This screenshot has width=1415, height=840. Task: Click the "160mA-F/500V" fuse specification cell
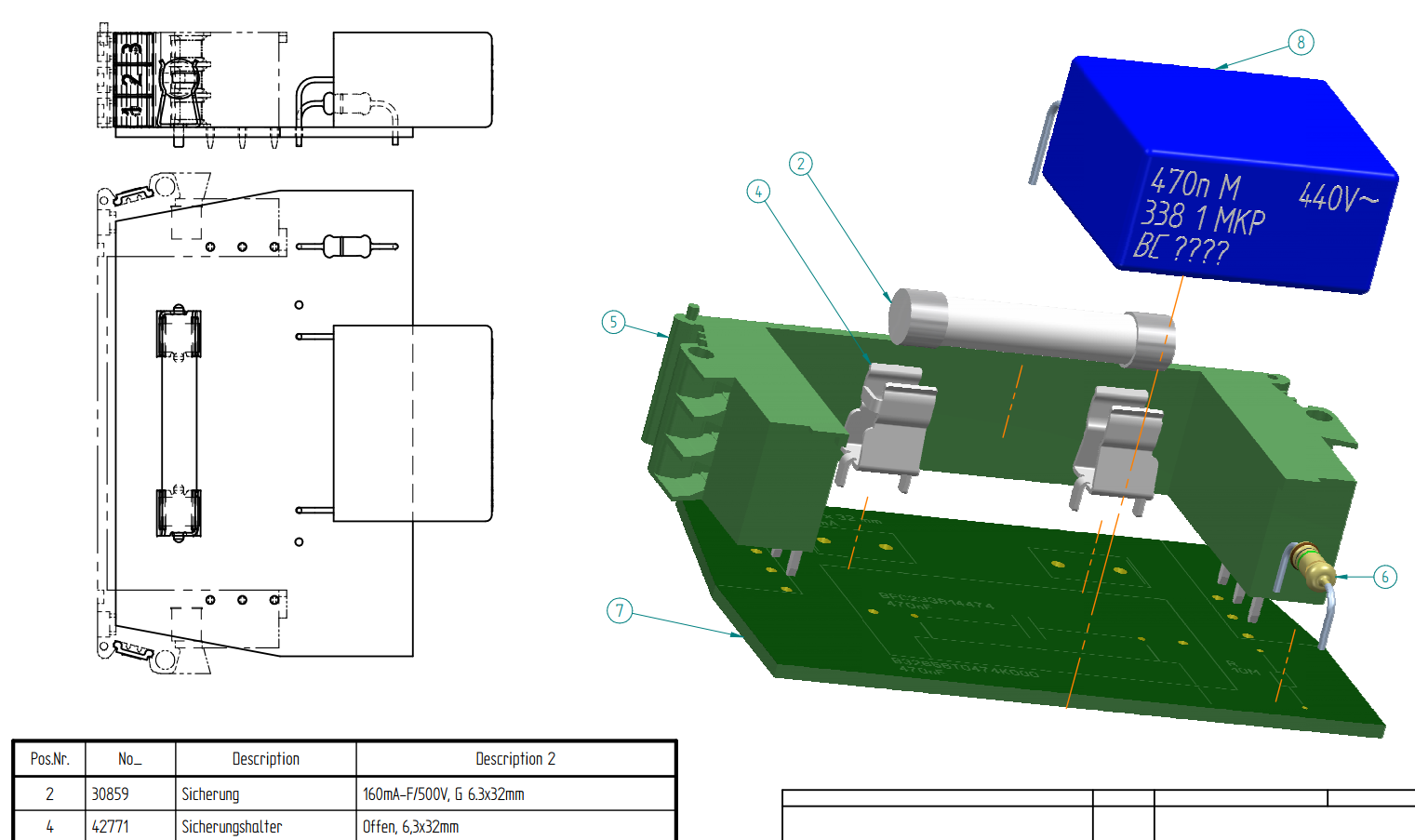[443, 794]
